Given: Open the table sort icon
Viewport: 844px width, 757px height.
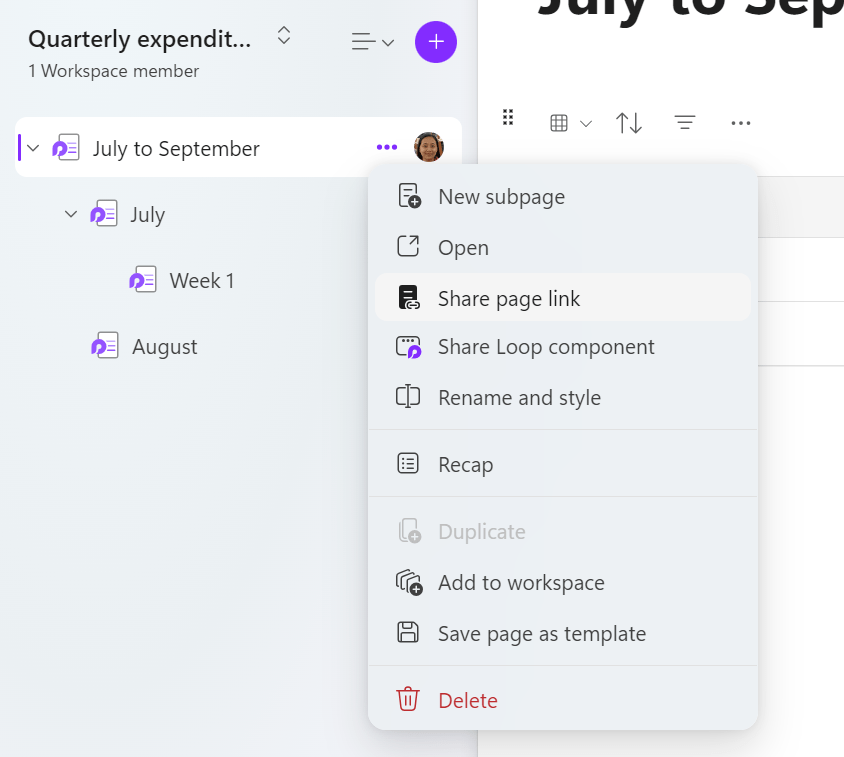Looking at the screenshot, I should [x=629, y=122].
